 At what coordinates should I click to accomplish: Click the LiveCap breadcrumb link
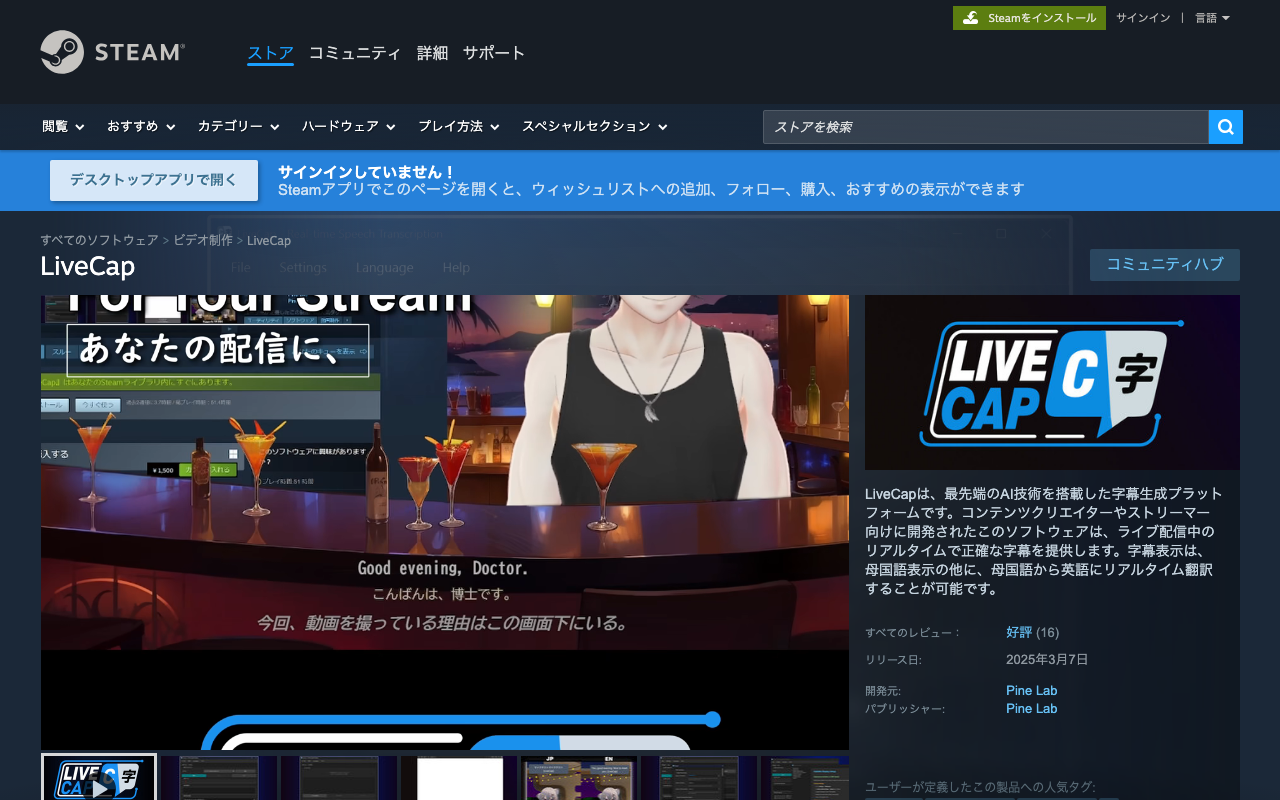(x=269, y=241)
